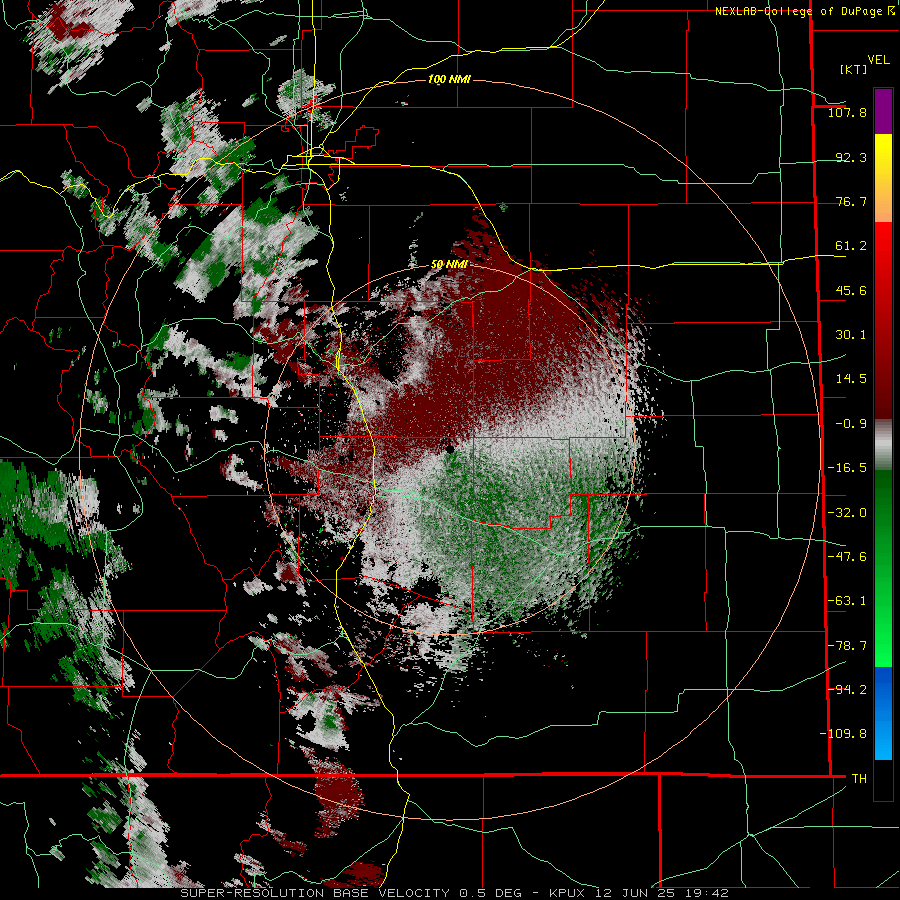Click the [KT] units label

tap(854, 69)
